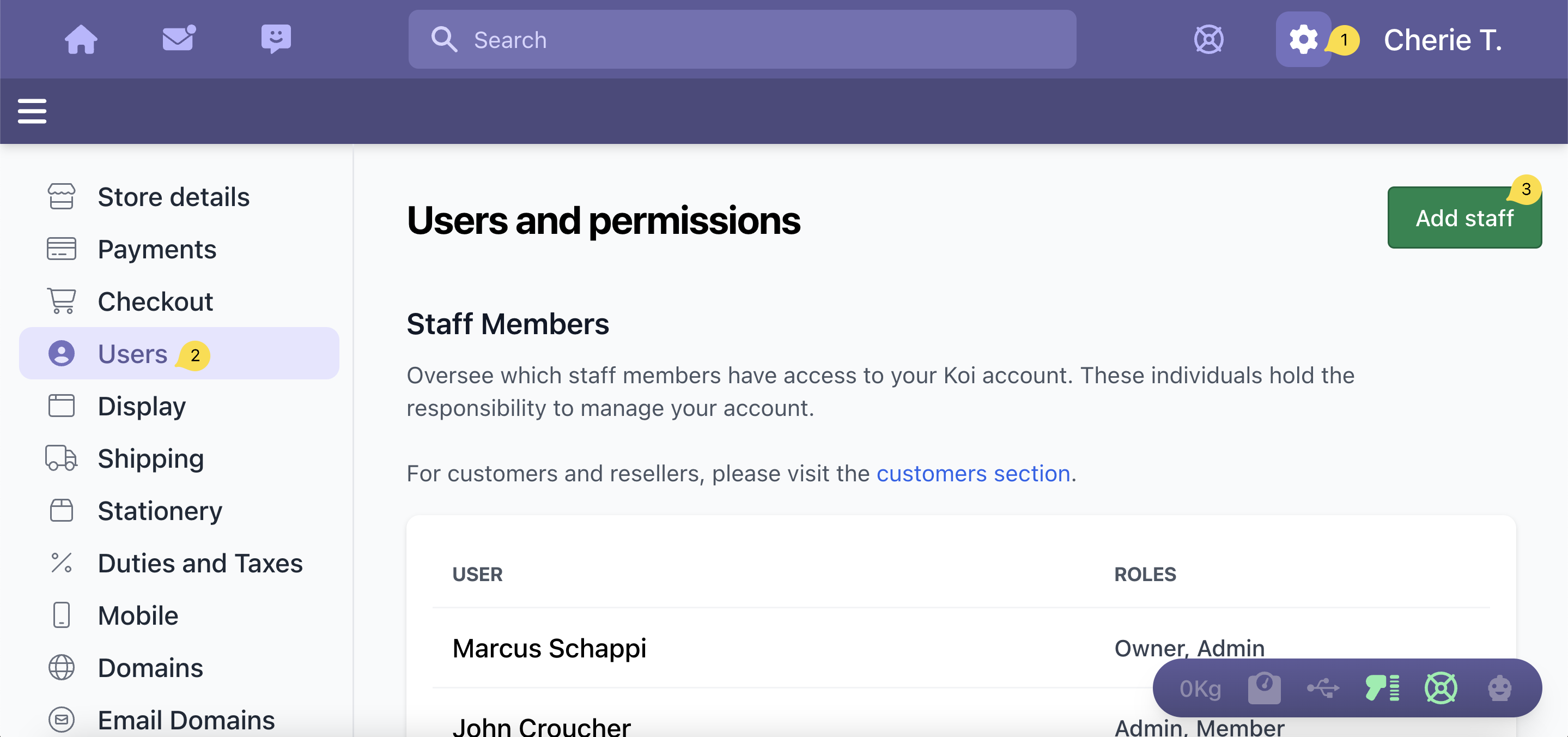Open Duties and Taxes settings
The width and height of the screenshot is (1568, 737).
[x=200, y=563]
